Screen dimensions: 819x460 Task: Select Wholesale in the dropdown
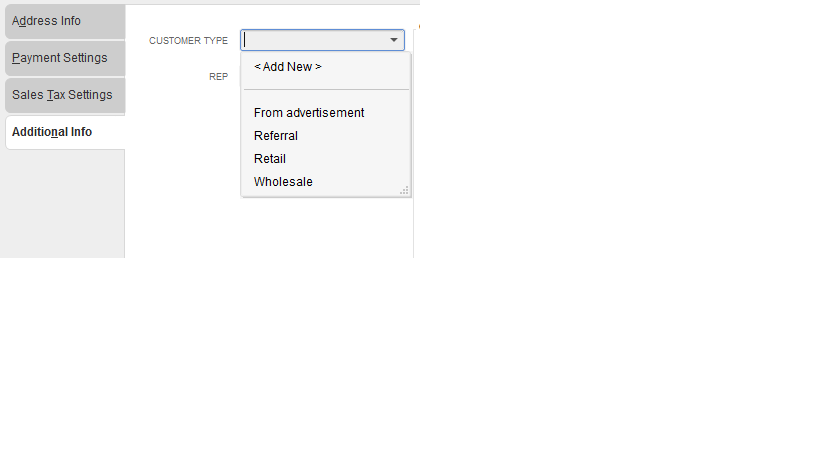pyautogui.click(x=283, y=182)
